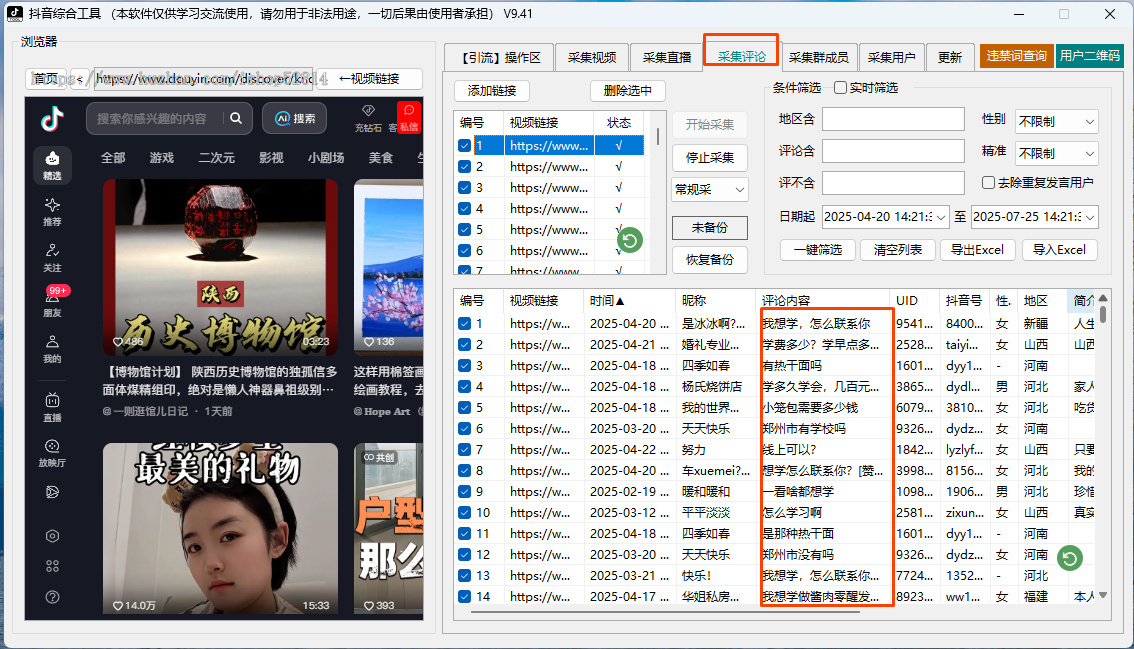The height and width of the screenshot is (649, 1134).
Task: Open the 推荐 sidebar icon
Action: coord(52,211)
